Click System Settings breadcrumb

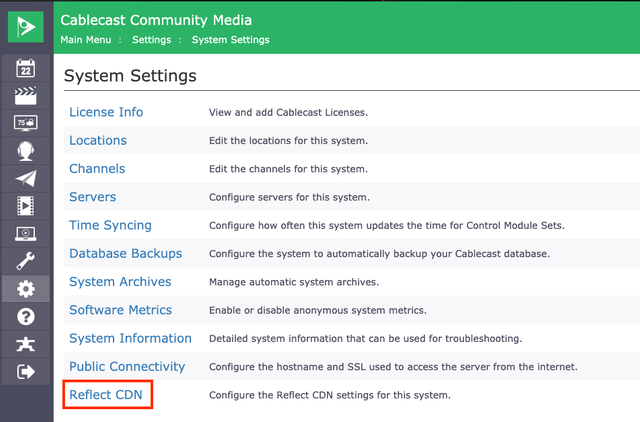pyautogui.click(x=231, y=40)
